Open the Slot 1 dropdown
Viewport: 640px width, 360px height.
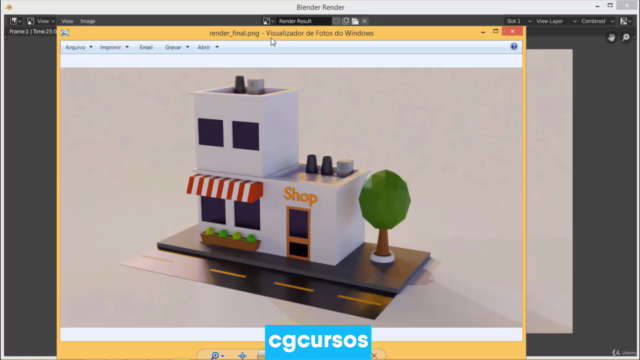coord(518,21)
